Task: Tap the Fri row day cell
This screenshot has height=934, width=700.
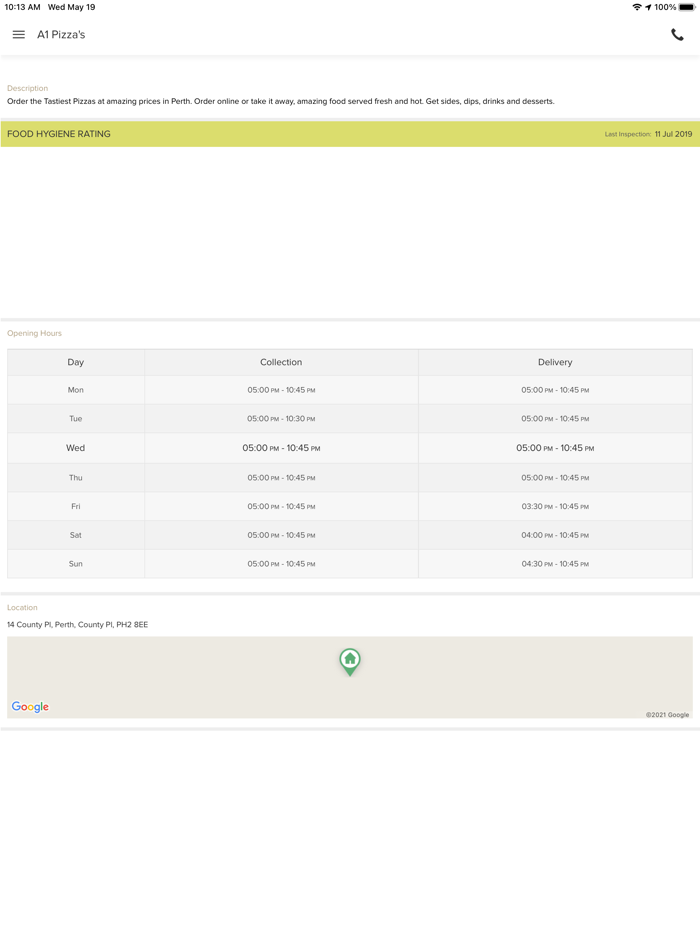Action: tap(76, 506)
